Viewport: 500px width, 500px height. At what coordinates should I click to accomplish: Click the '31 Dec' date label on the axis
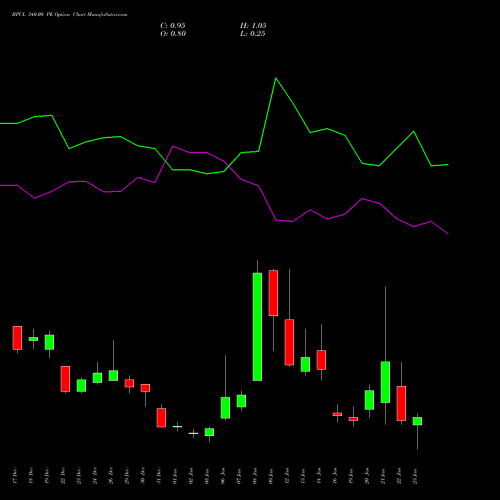coord(159,476)
